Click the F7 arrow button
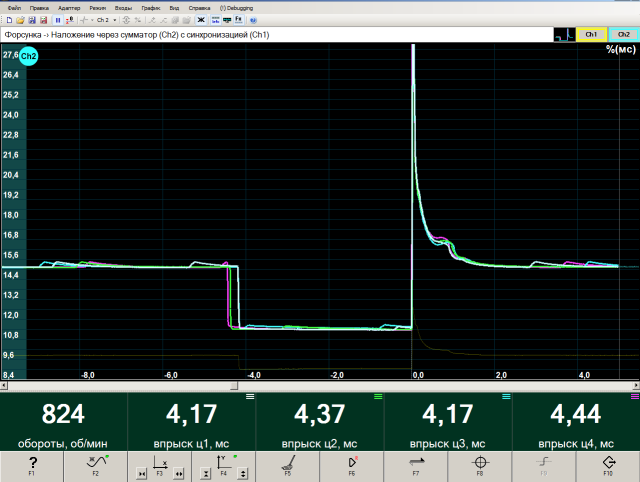 [416, 465]
